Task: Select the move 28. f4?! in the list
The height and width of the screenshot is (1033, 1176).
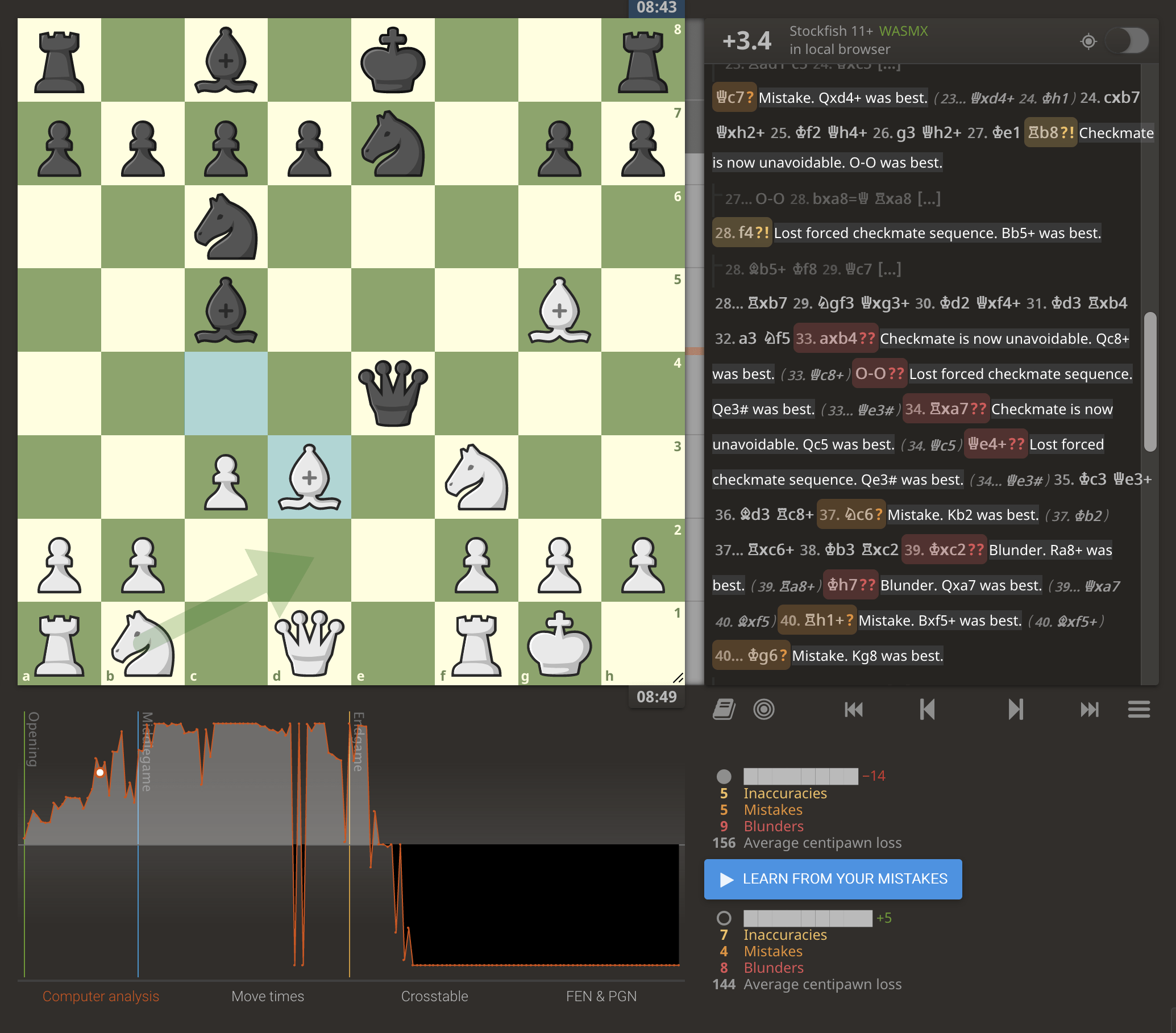Action: [x=742, y=234]
